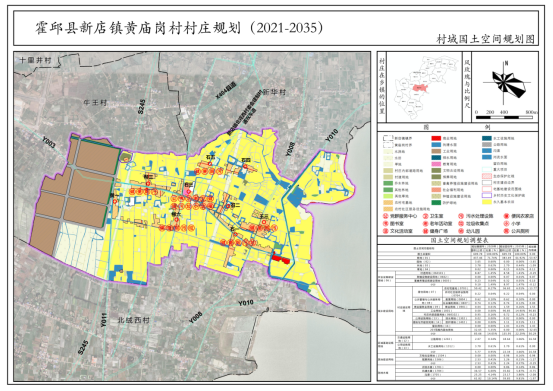Click the 卫生室 legend icon

[426, 216]
